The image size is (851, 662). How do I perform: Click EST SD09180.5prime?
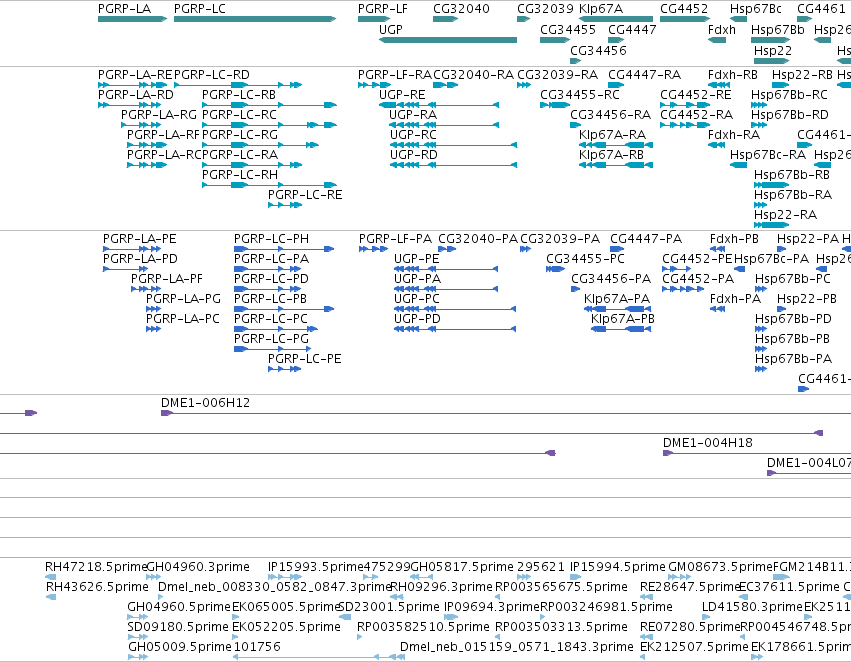coord(178,627)
